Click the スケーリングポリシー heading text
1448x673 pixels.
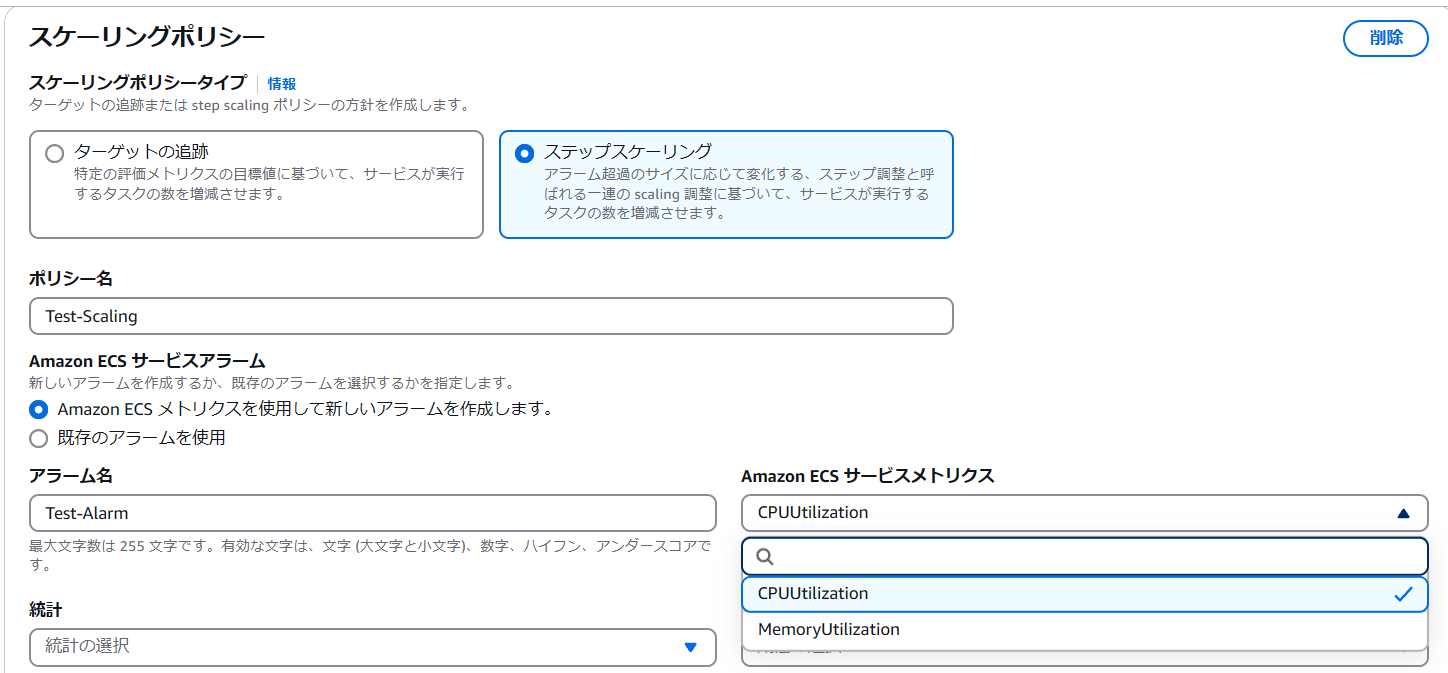[147, 38]
